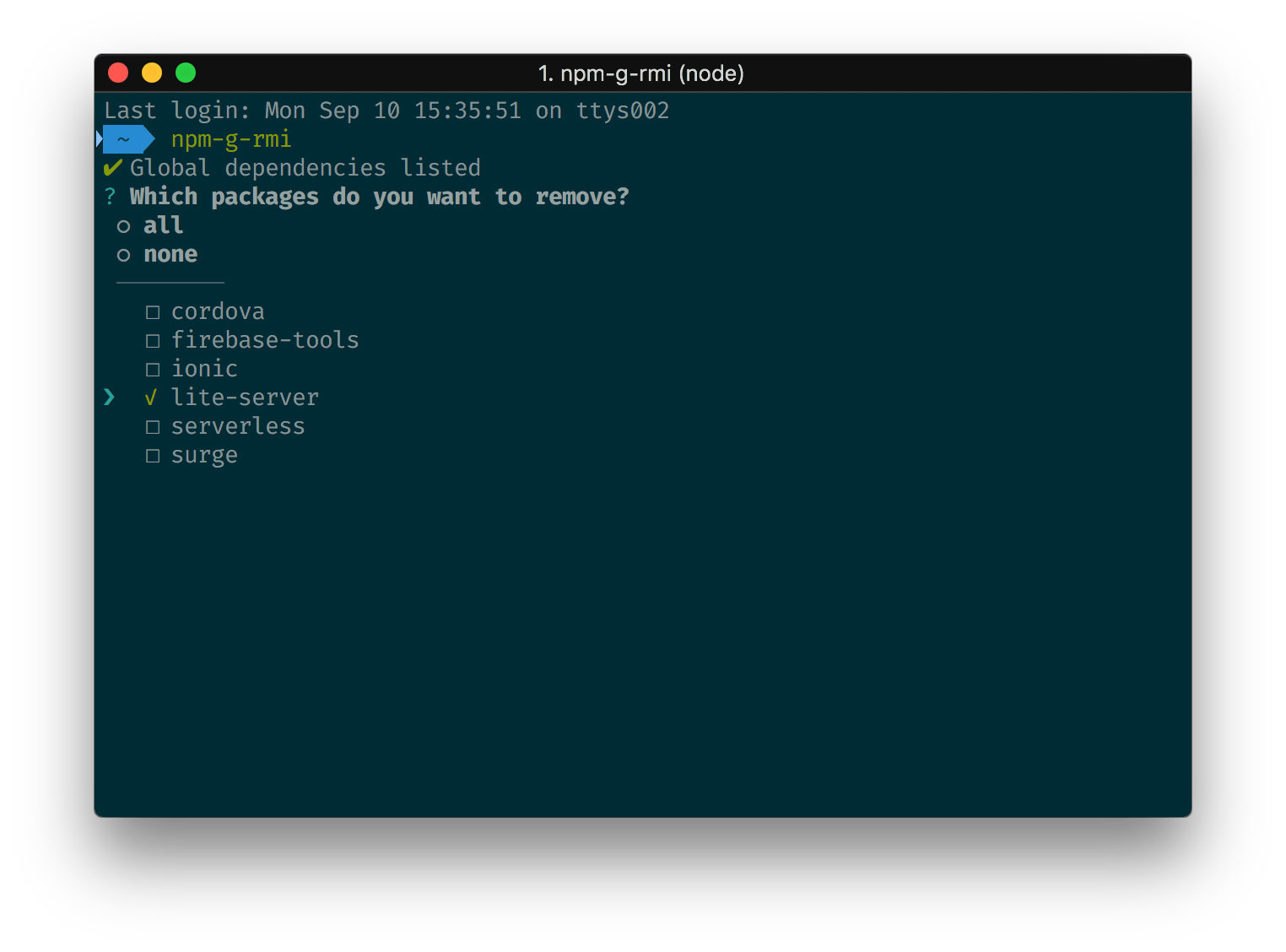
Task: Check the serverless package checkbox
Action: click(153, 426)
